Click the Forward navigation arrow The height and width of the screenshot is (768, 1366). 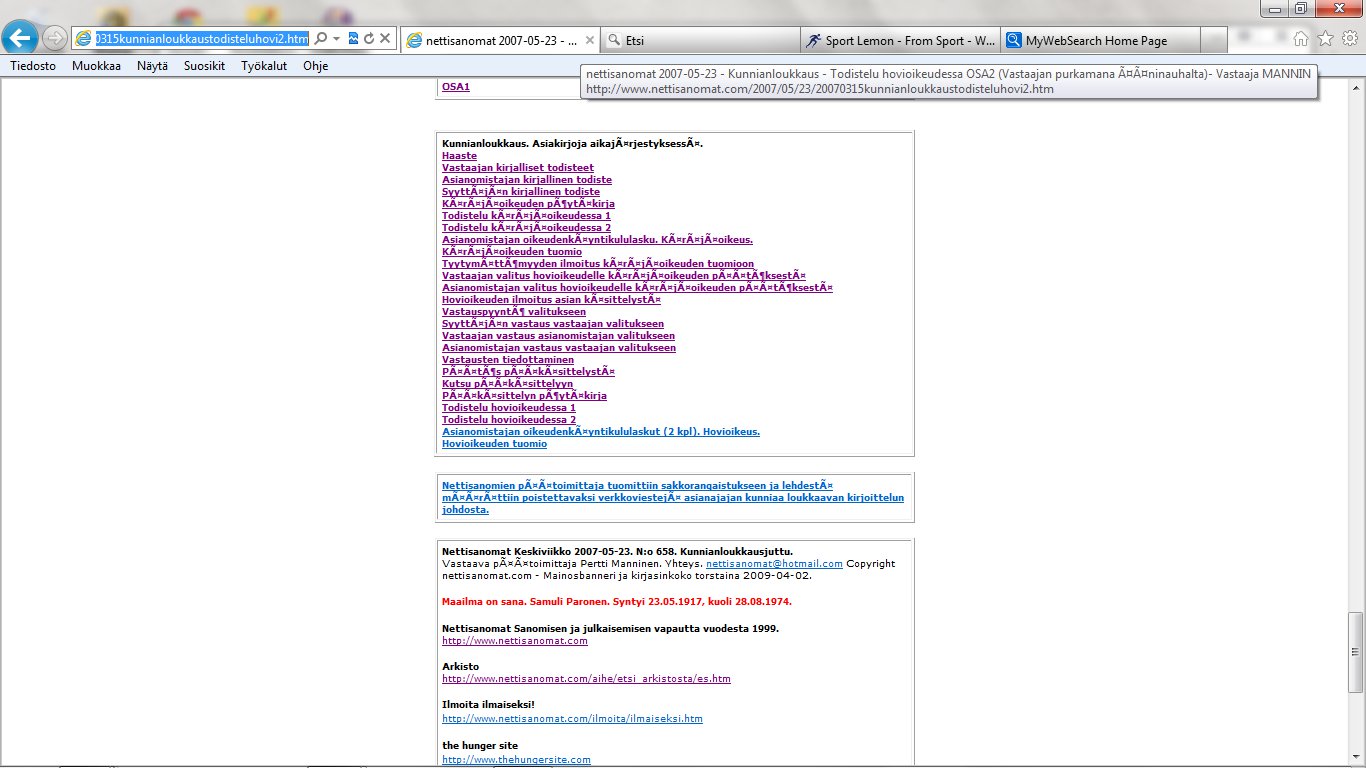(x=55, y=39)
